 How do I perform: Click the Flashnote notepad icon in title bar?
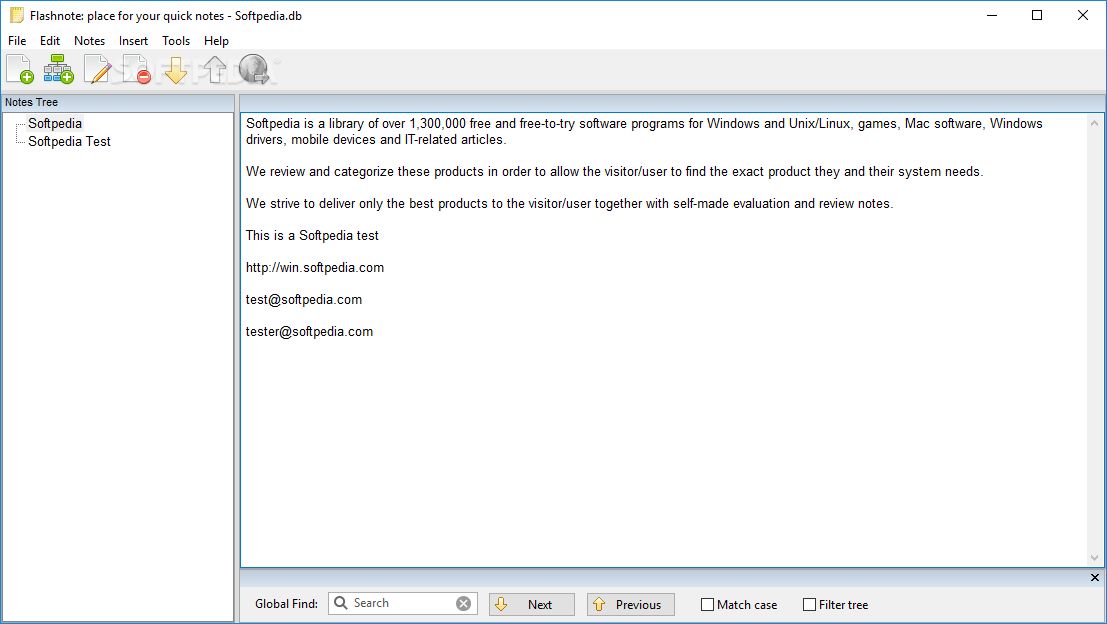[x=16, y=16]
